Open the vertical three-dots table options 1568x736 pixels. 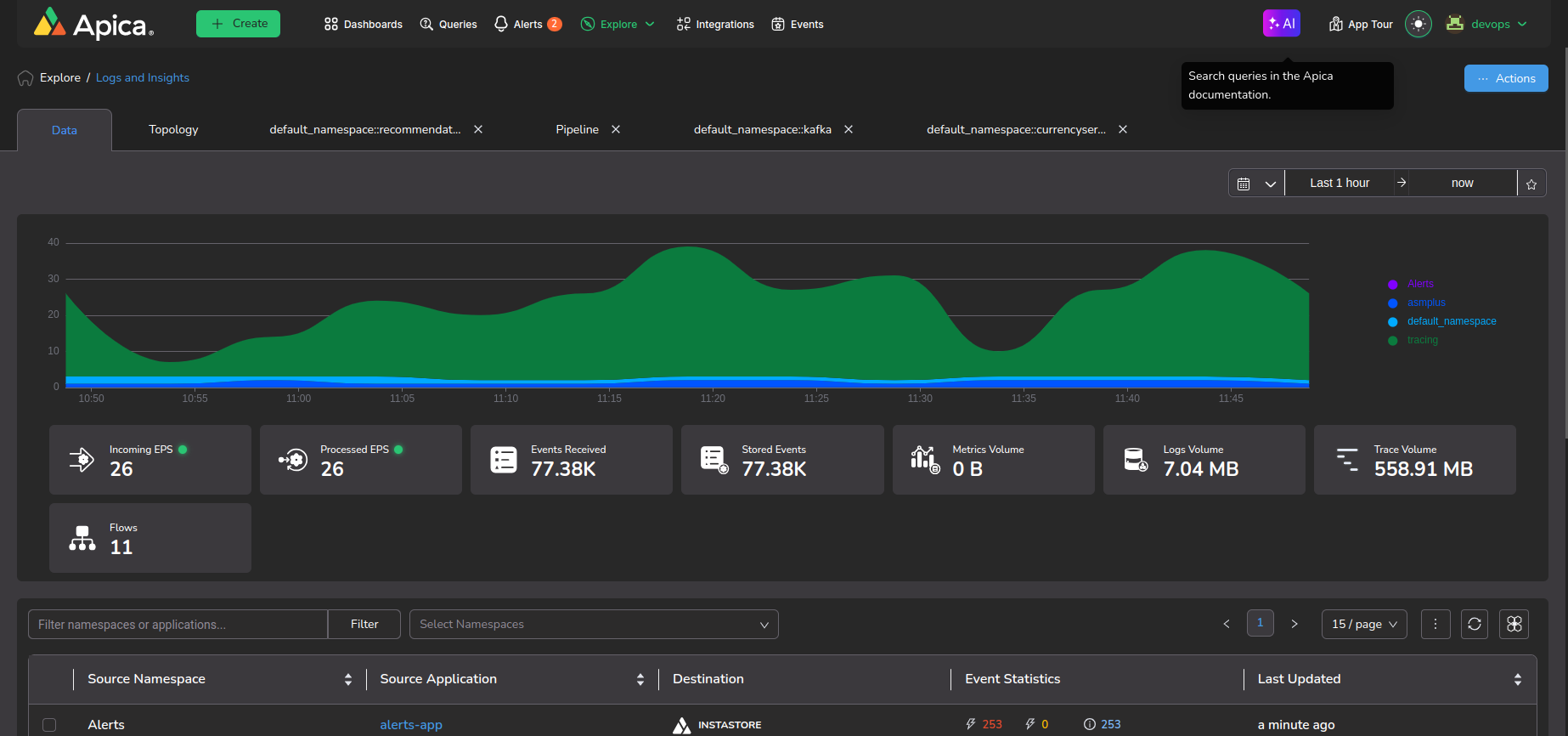(1435, 625)
